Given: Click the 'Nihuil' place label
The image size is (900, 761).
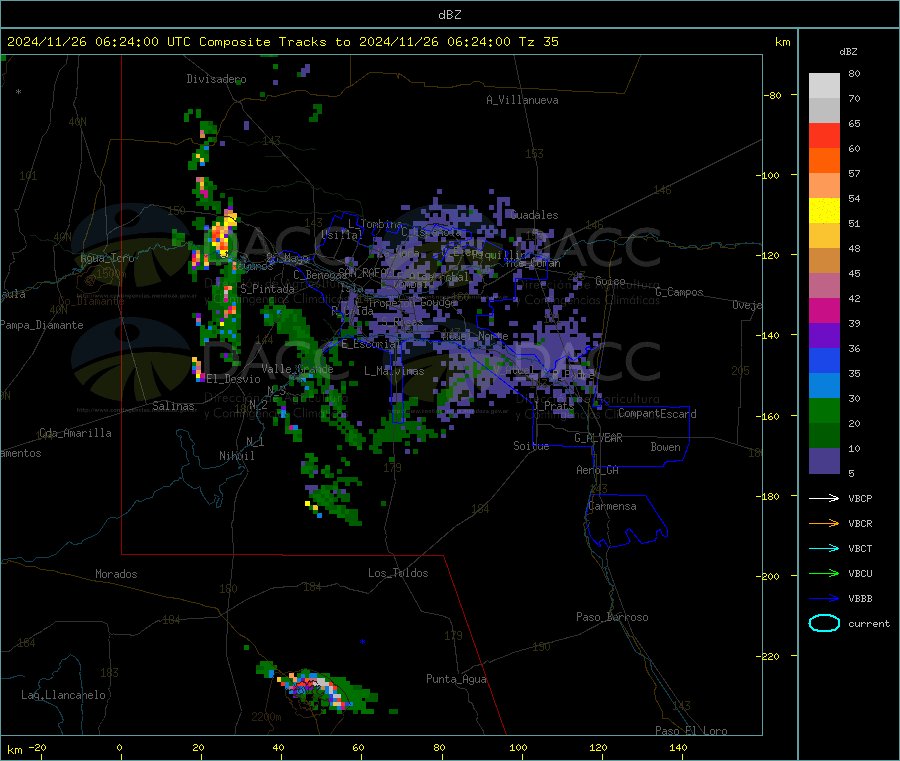Looking at the screenshot, I should tap(237, 456).
